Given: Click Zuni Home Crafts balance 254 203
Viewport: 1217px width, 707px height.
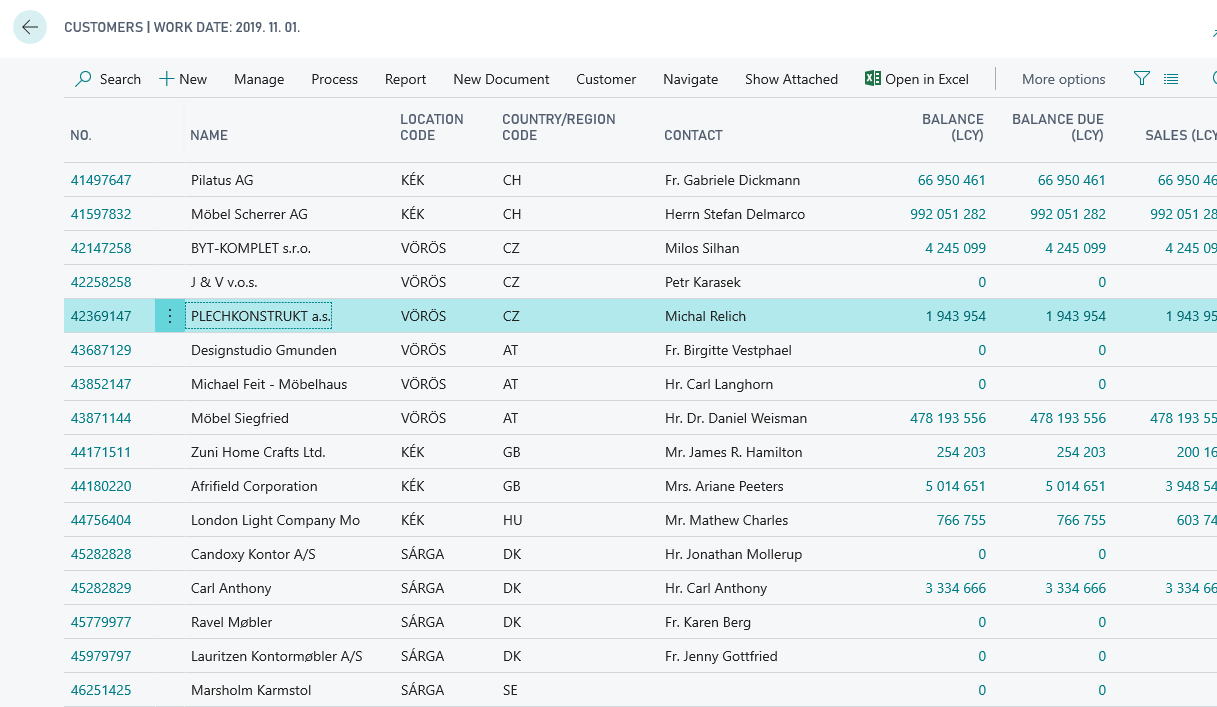Looking at the screenshot, I should [x=961, y=452].
